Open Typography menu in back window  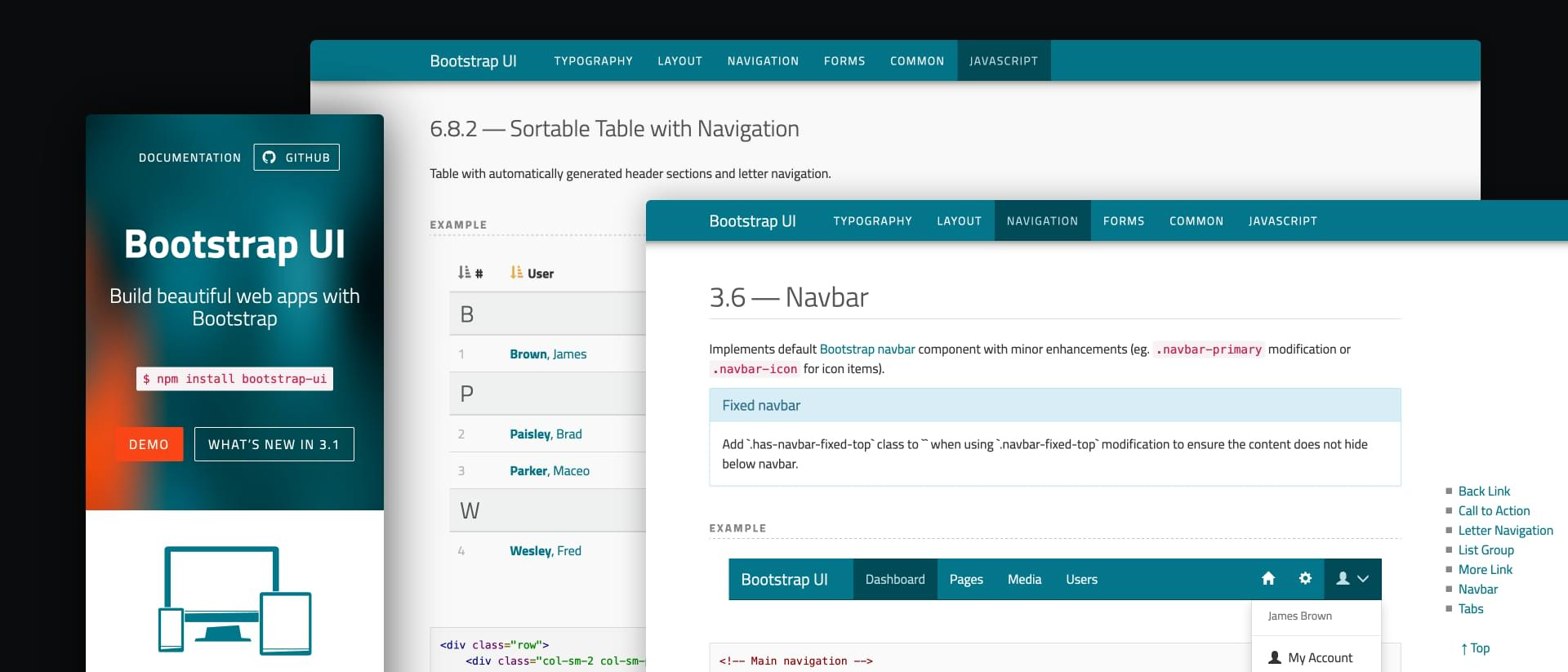593,61
